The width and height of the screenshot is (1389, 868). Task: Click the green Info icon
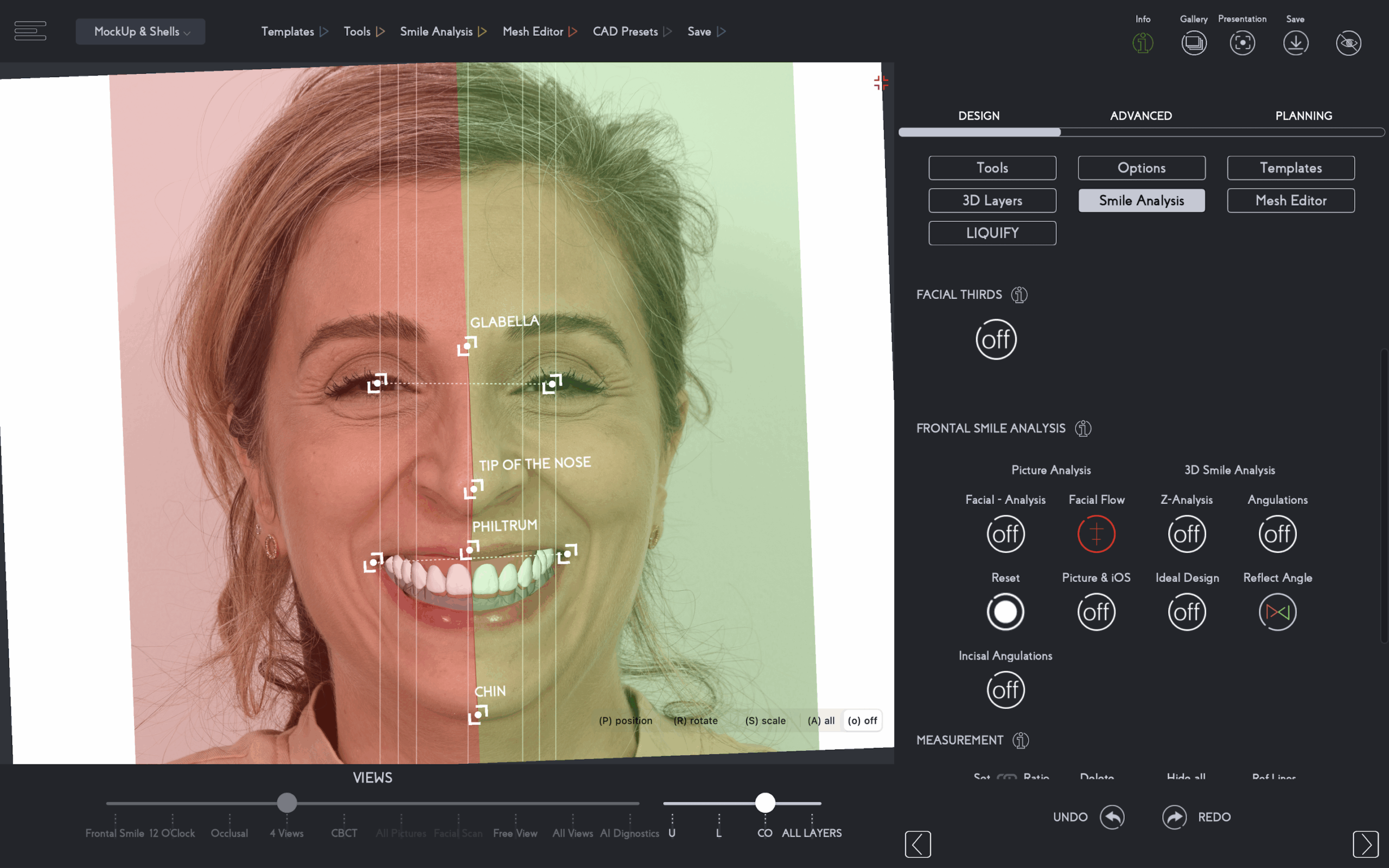click(1143, 43)
